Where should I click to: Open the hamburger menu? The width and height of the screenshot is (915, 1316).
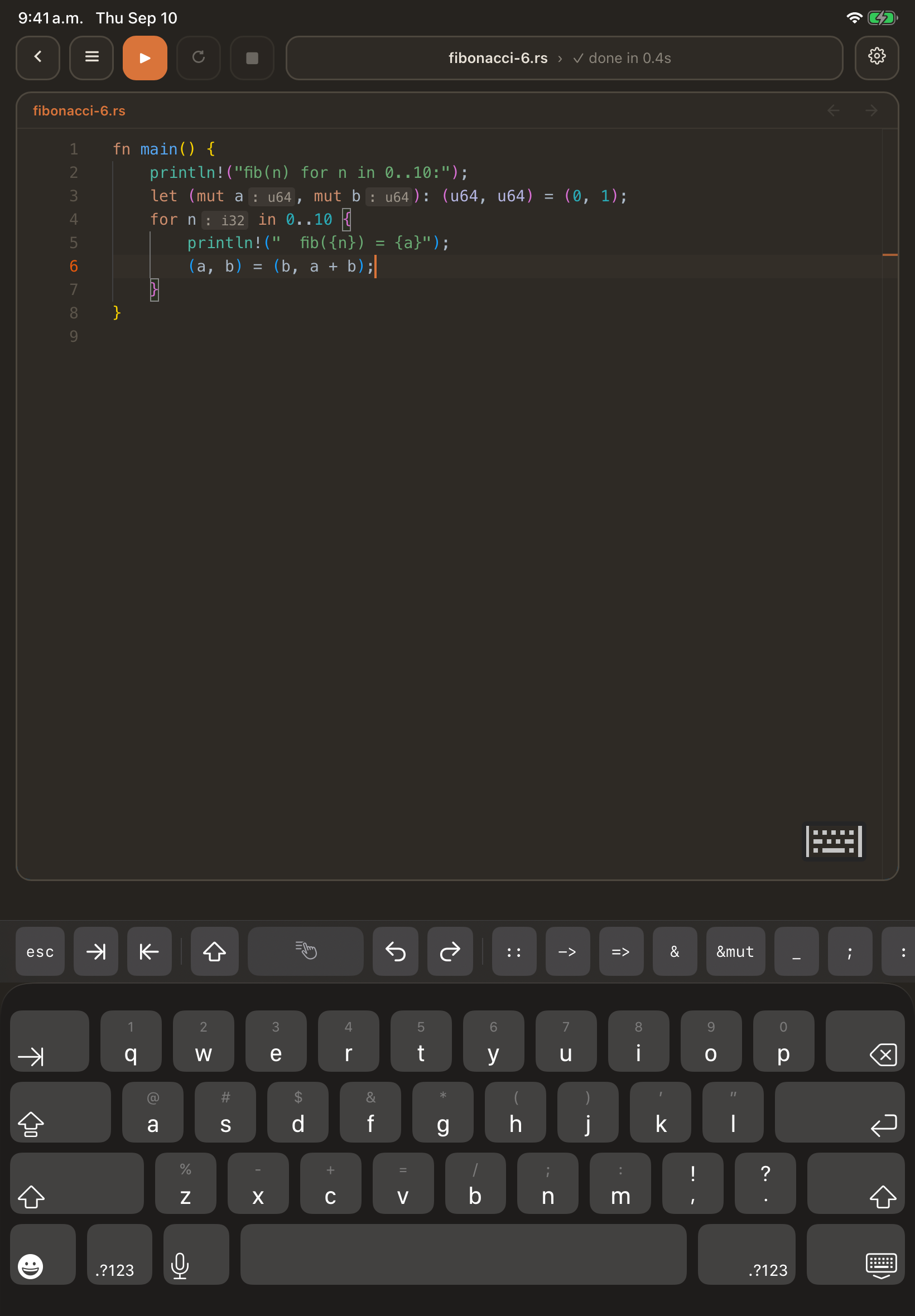click(x=92, y=58)
